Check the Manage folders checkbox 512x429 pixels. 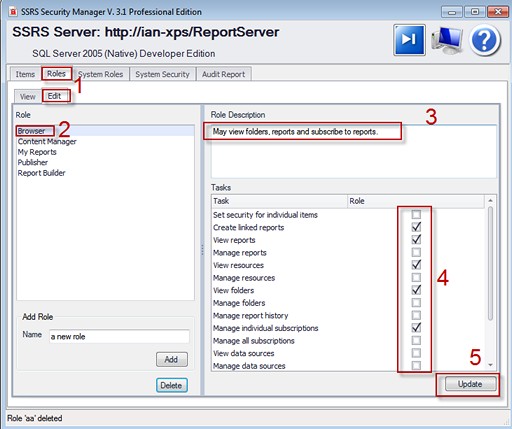(416, 303)
